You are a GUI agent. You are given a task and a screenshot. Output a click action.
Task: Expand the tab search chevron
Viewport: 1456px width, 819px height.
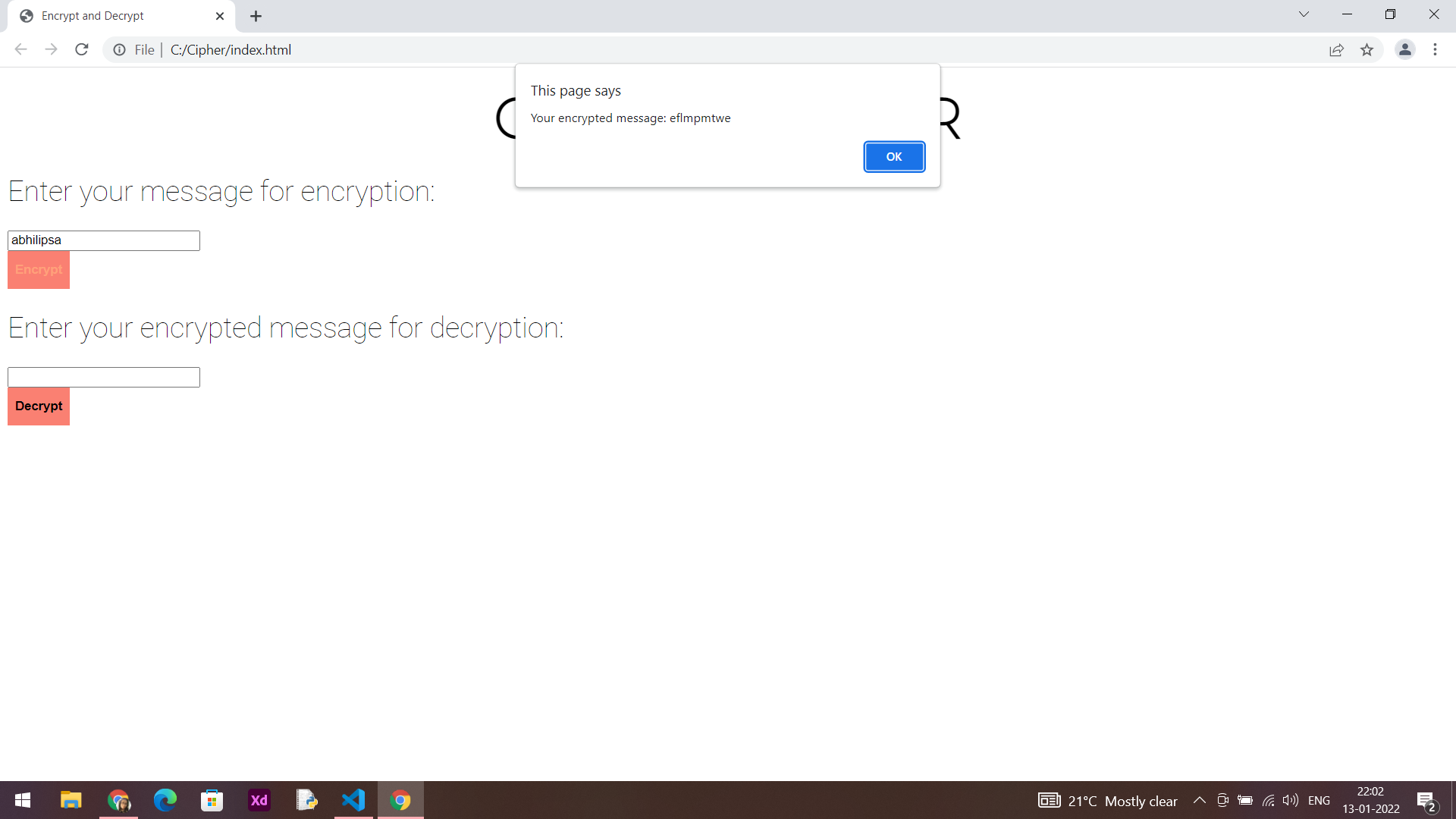click(1304, 14)
